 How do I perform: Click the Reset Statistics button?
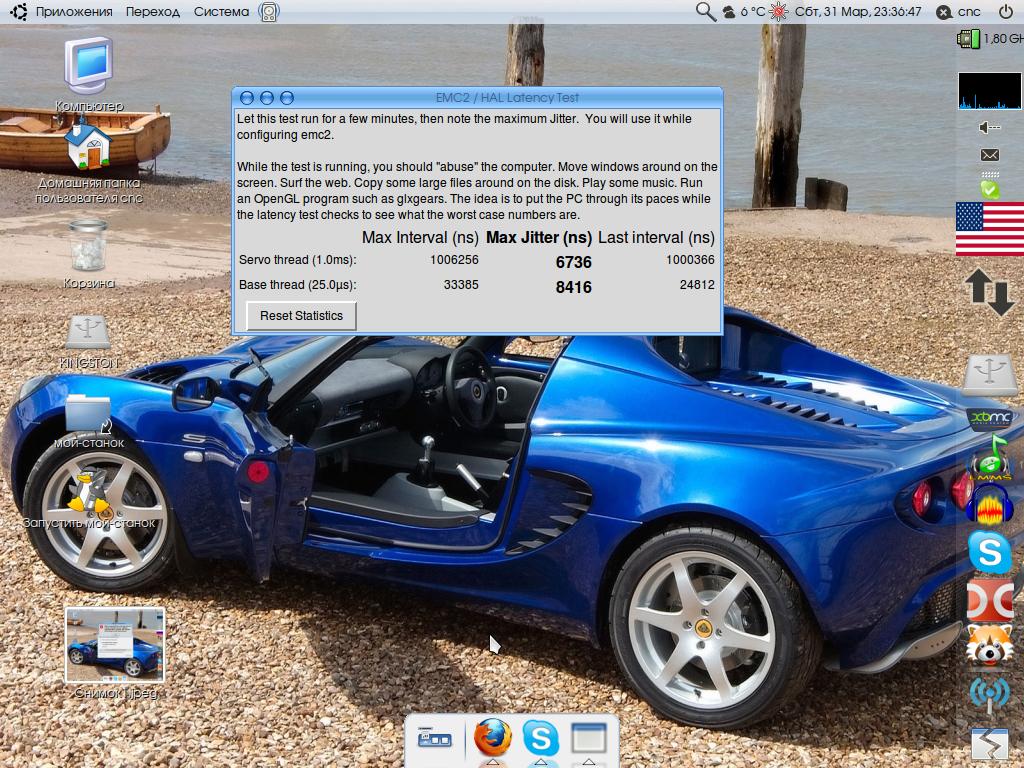point(301,316)
